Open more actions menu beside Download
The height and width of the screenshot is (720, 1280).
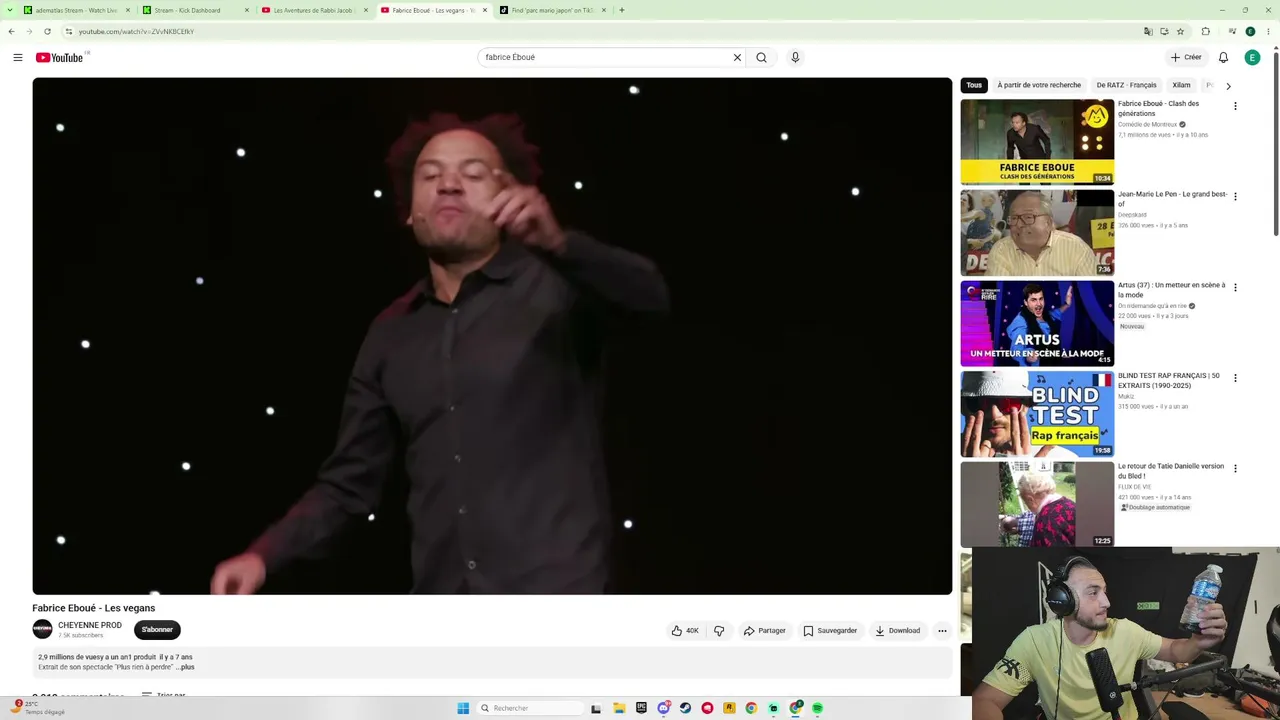point(942,631)
